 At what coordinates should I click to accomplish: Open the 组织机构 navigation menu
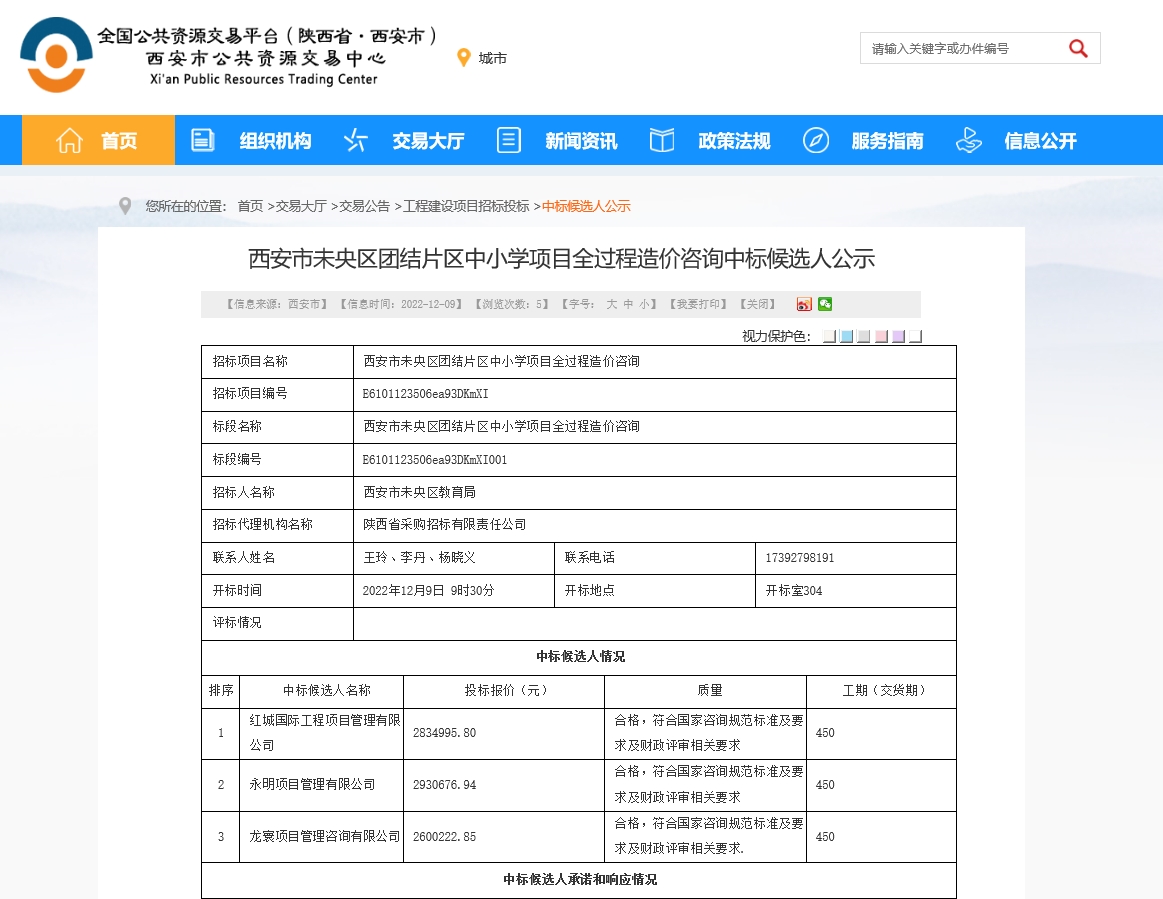point(275,141)
